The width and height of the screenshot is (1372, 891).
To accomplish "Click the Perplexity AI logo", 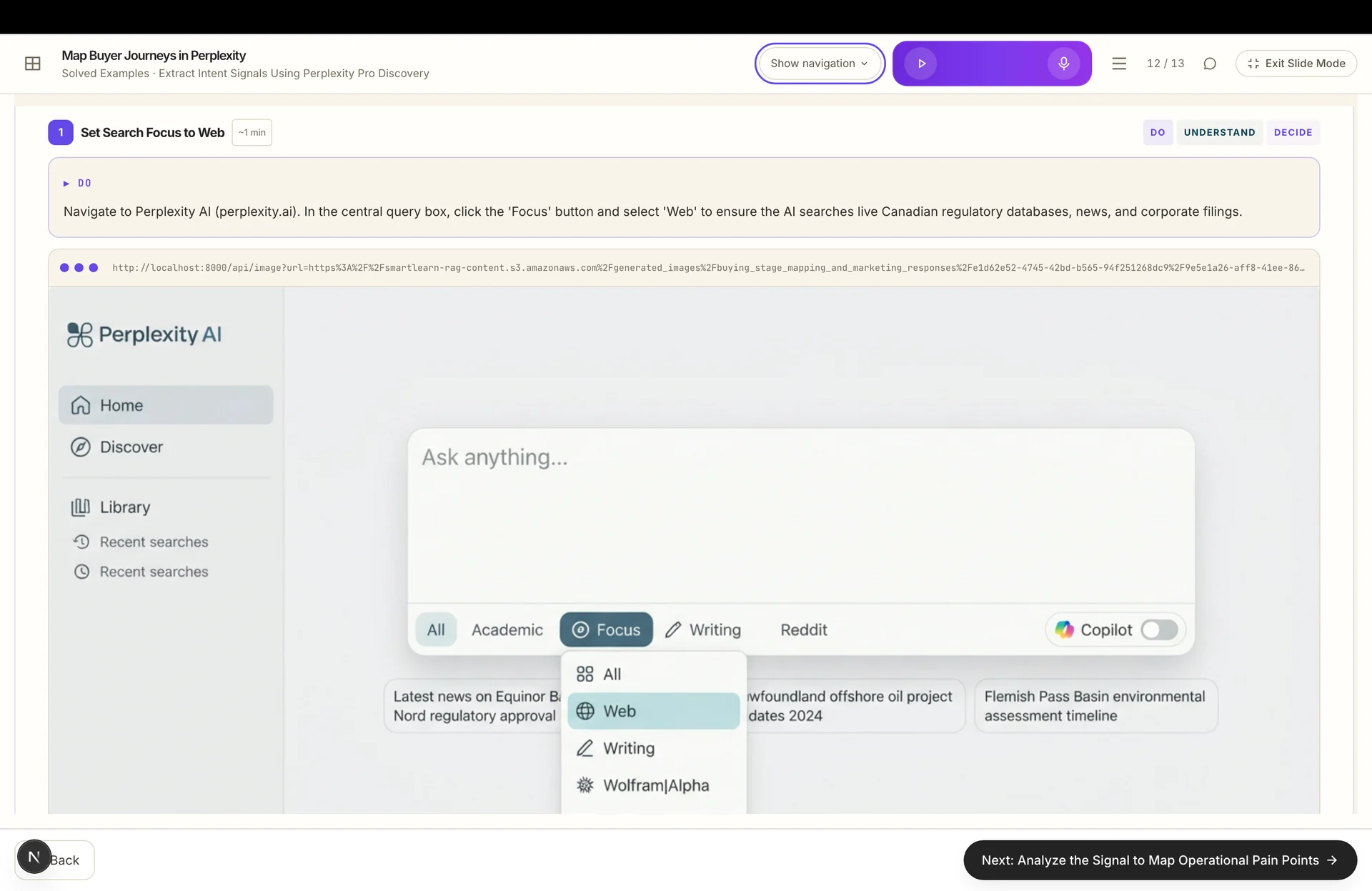I will point(144,334).
